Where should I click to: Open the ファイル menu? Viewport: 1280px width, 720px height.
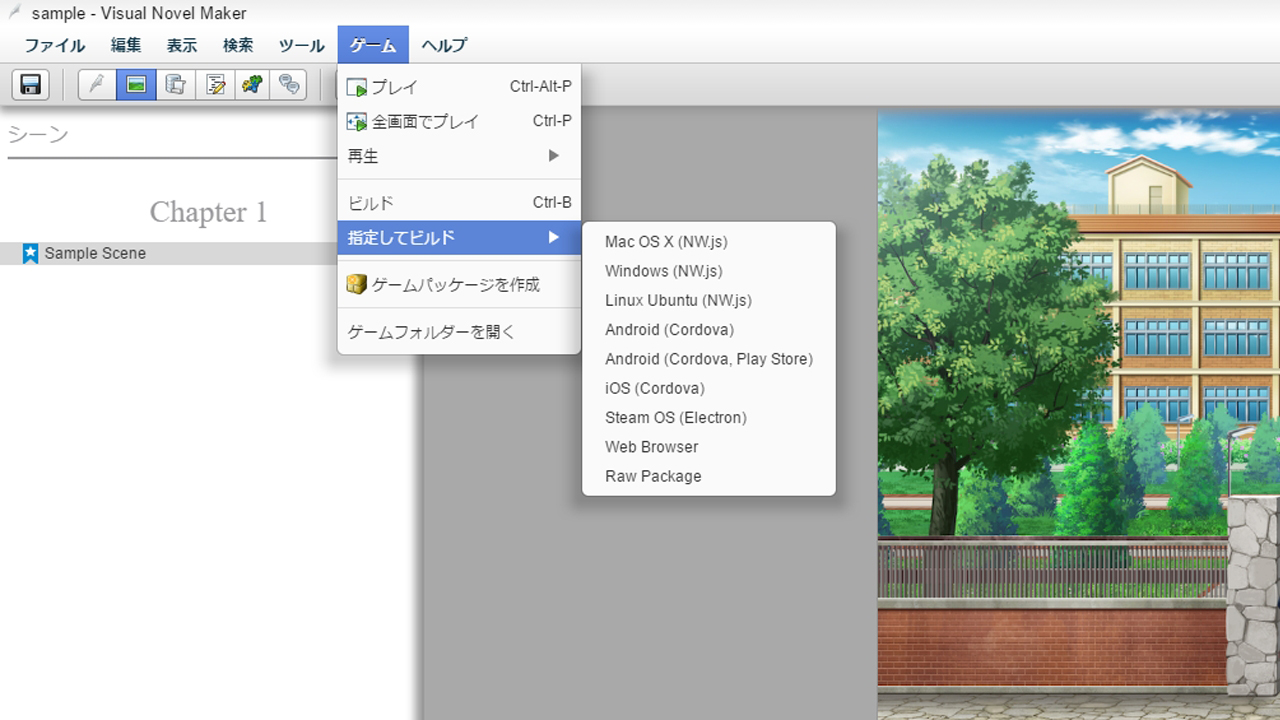point(55,45)
